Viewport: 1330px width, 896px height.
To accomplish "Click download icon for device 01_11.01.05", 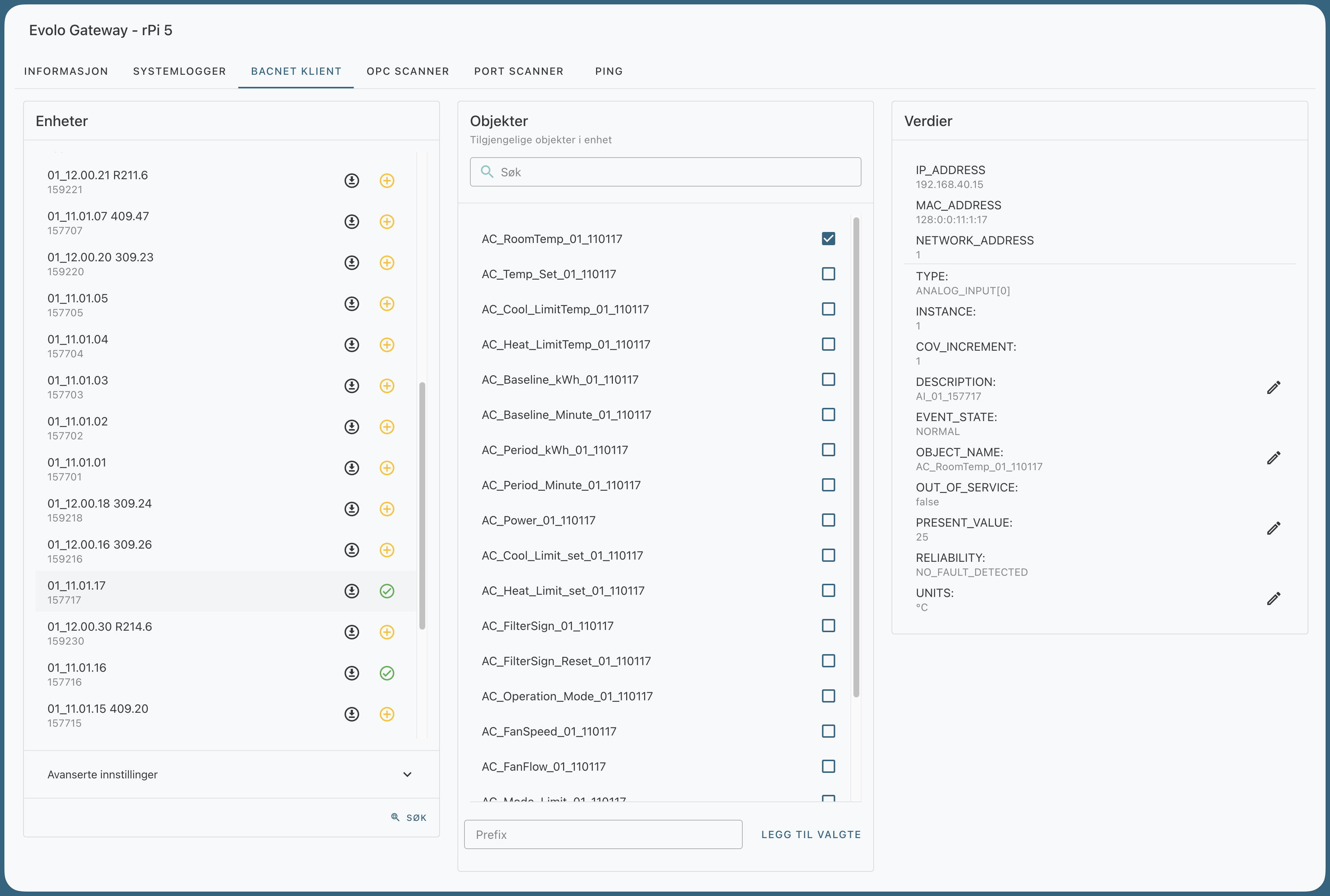I will 352,304.
